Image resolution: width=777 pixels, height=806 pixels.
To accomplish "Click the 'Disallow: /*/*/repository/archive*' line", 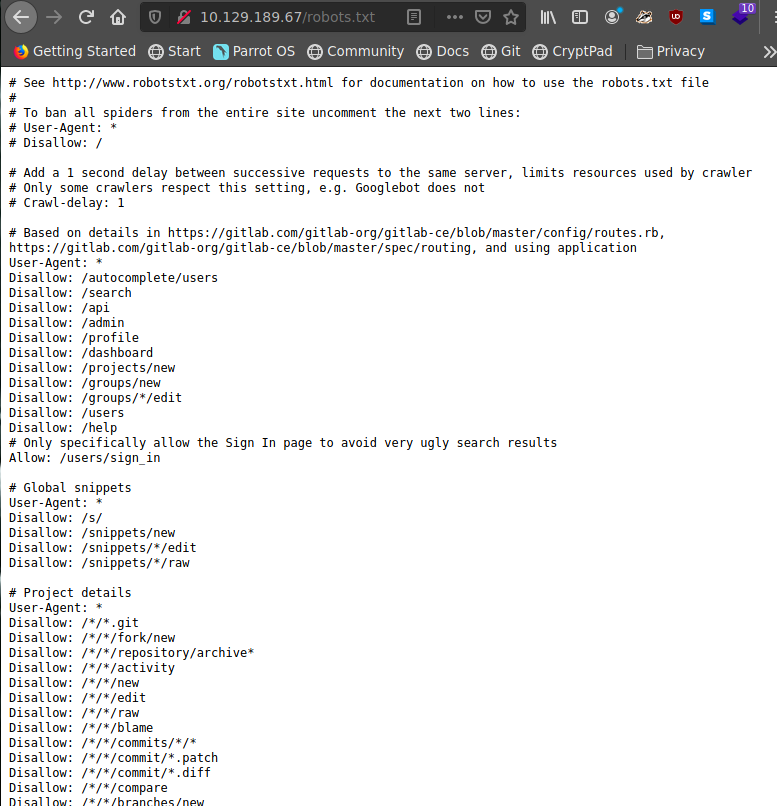I will click(132, 653).
